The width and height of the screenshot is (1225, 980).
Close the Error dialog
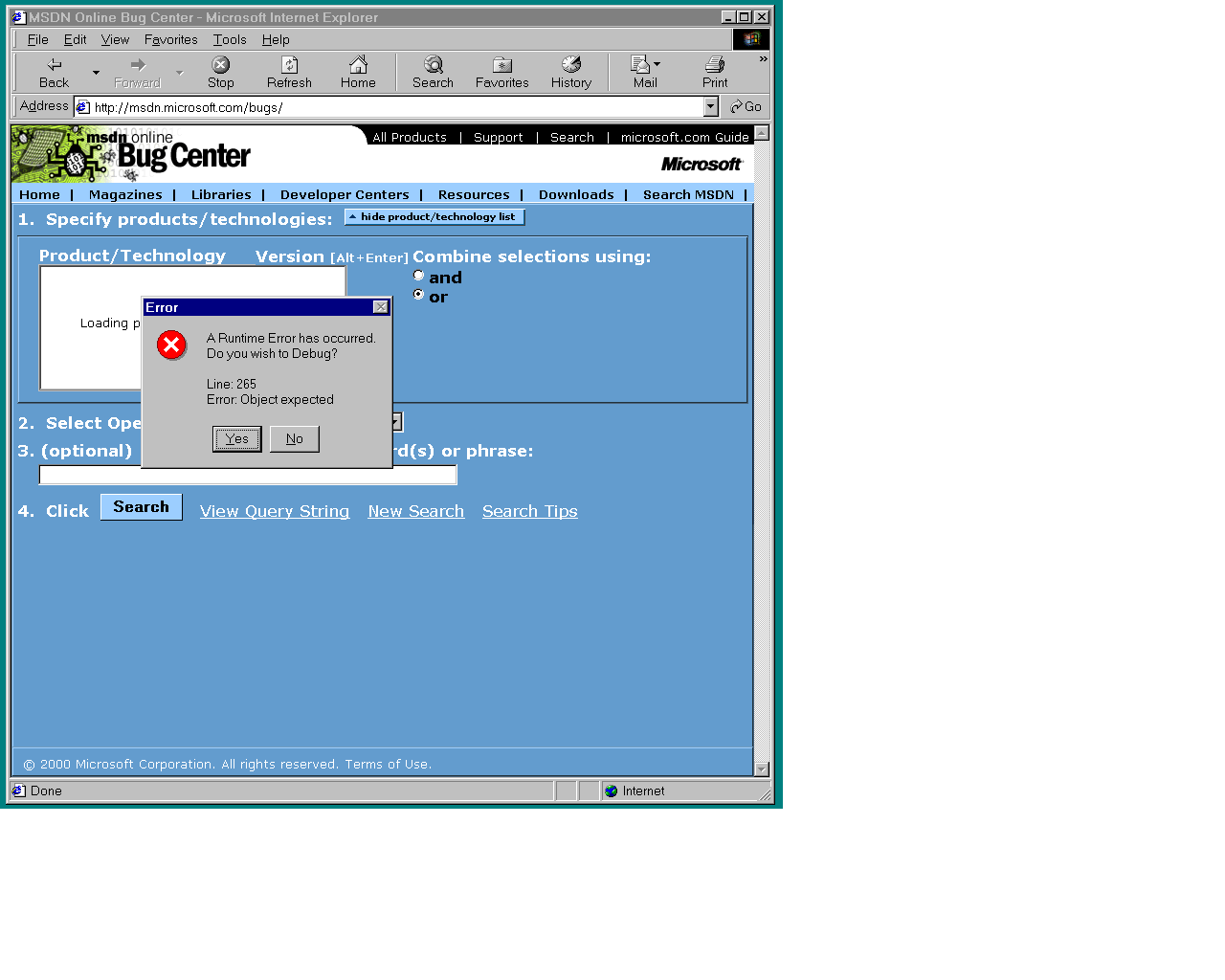pyautogui.click(x=381, y=307)
